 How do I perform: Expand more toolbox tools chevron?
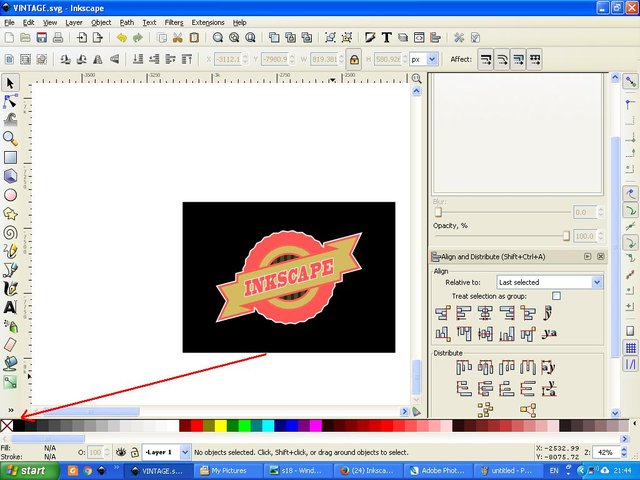[x=11, y=410]
